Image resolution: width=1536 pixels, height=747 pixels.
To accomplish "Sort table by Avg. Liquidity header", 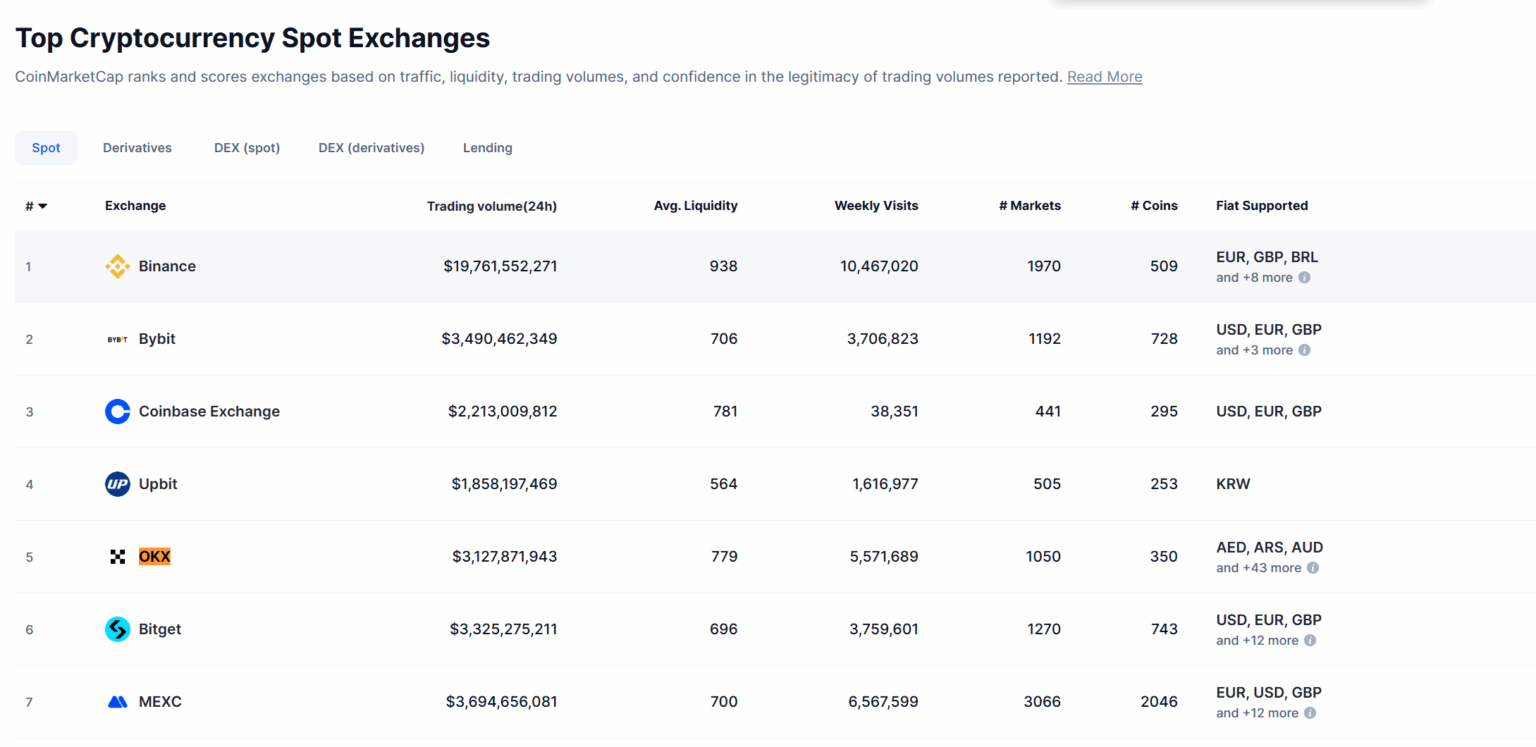I will [695, 206].
